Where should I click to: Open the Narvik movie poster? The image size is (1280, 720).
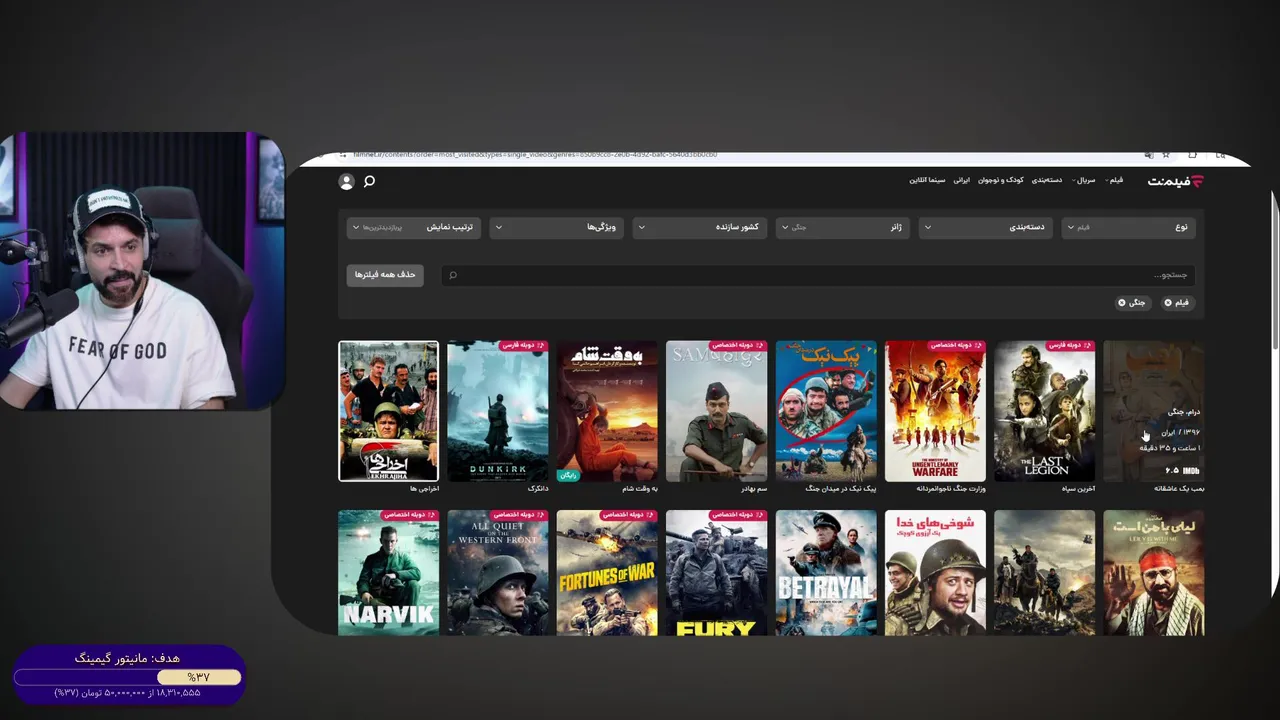tap(388, 573)
